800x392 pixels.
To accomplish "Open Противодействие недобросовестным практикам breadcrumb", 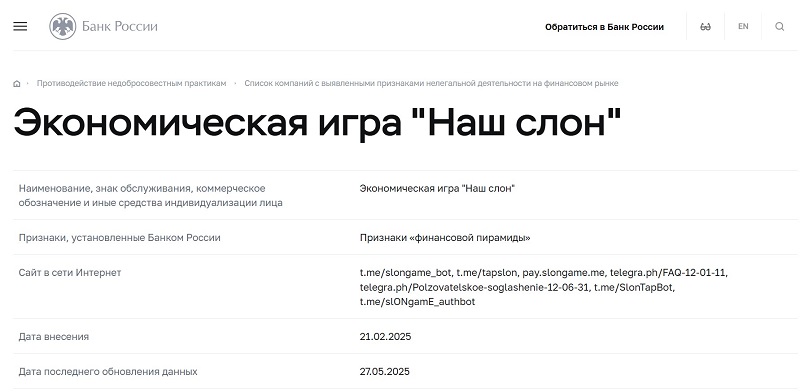I will (131, 83).
